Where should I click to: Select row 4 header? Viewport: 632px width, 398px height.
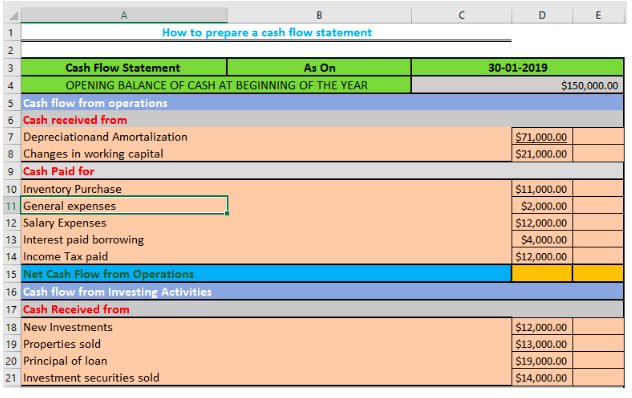point(11,85)
